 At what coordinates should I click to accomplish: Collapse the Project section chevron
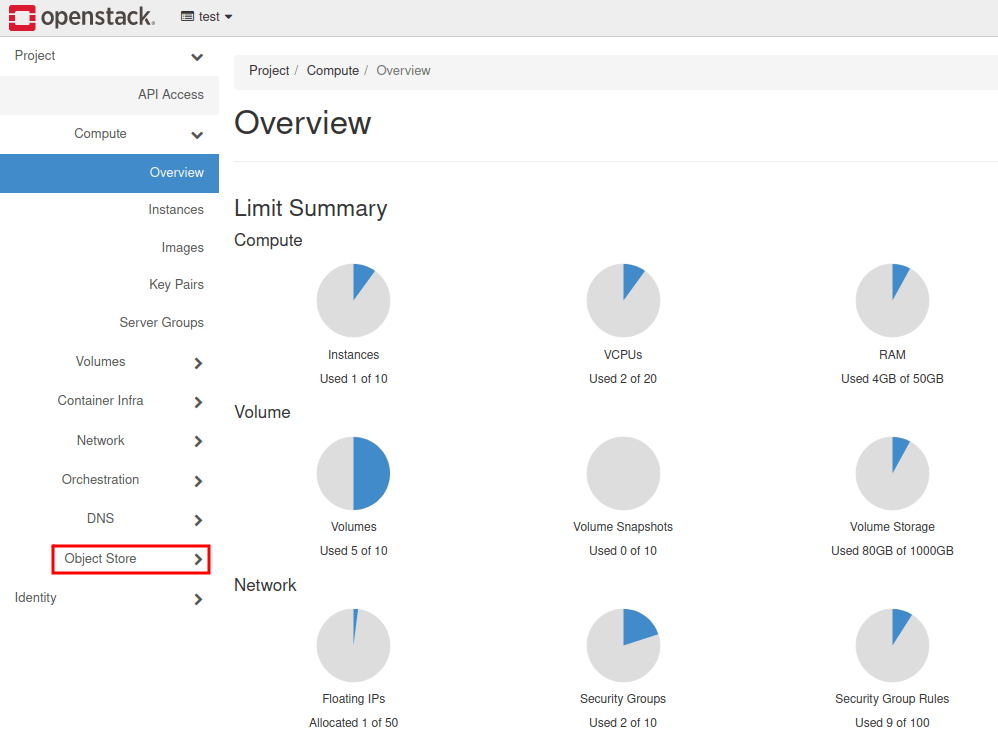[197, 57]
